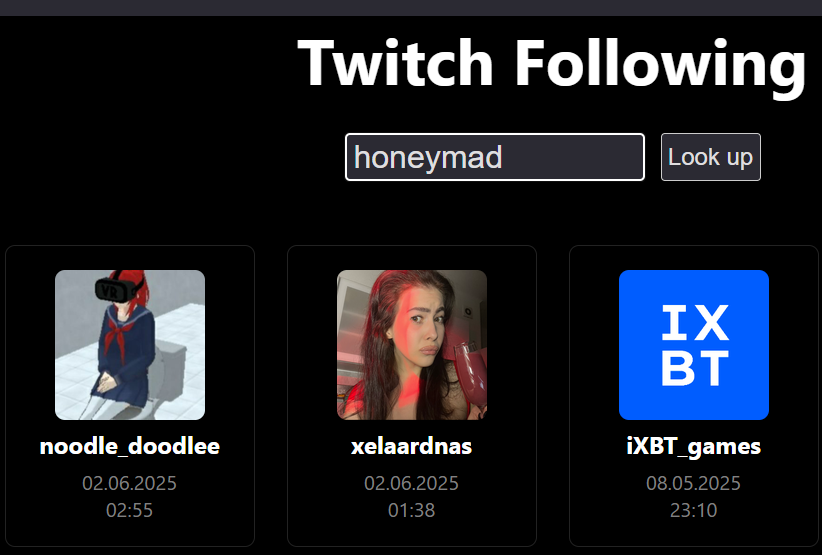Image resolution: width=822 pixels, height=555 pixels.
Task: Click the 01:38 follow time
Action: pos(412,510)
